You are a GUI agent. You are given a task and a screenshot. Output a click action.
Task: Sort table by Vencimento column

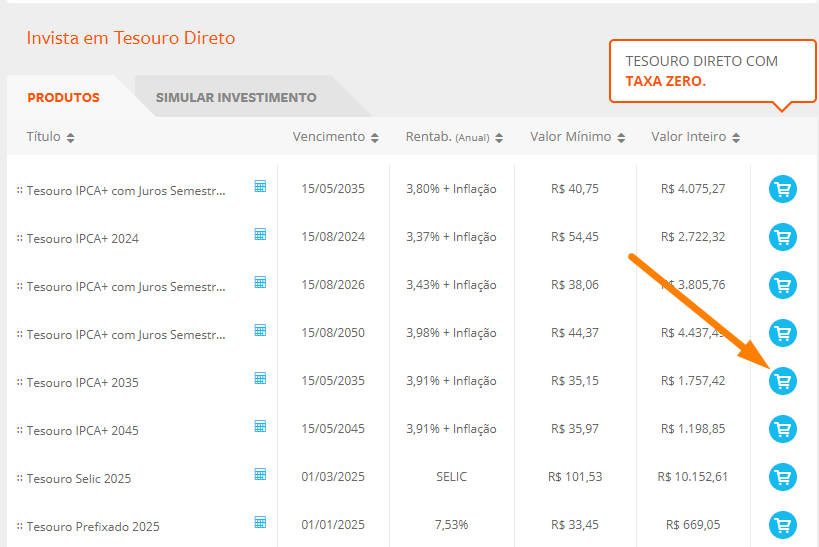click(x=335, y=137)
